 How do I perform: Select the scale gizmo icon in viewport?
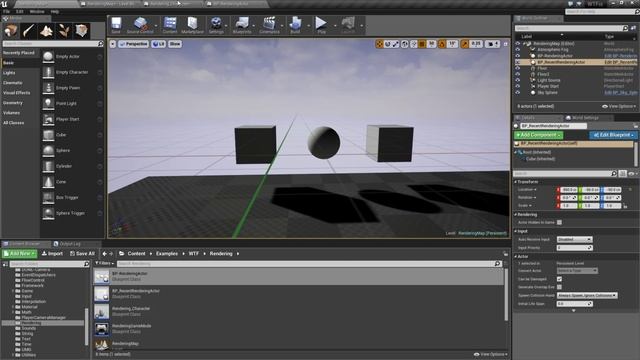396,44
